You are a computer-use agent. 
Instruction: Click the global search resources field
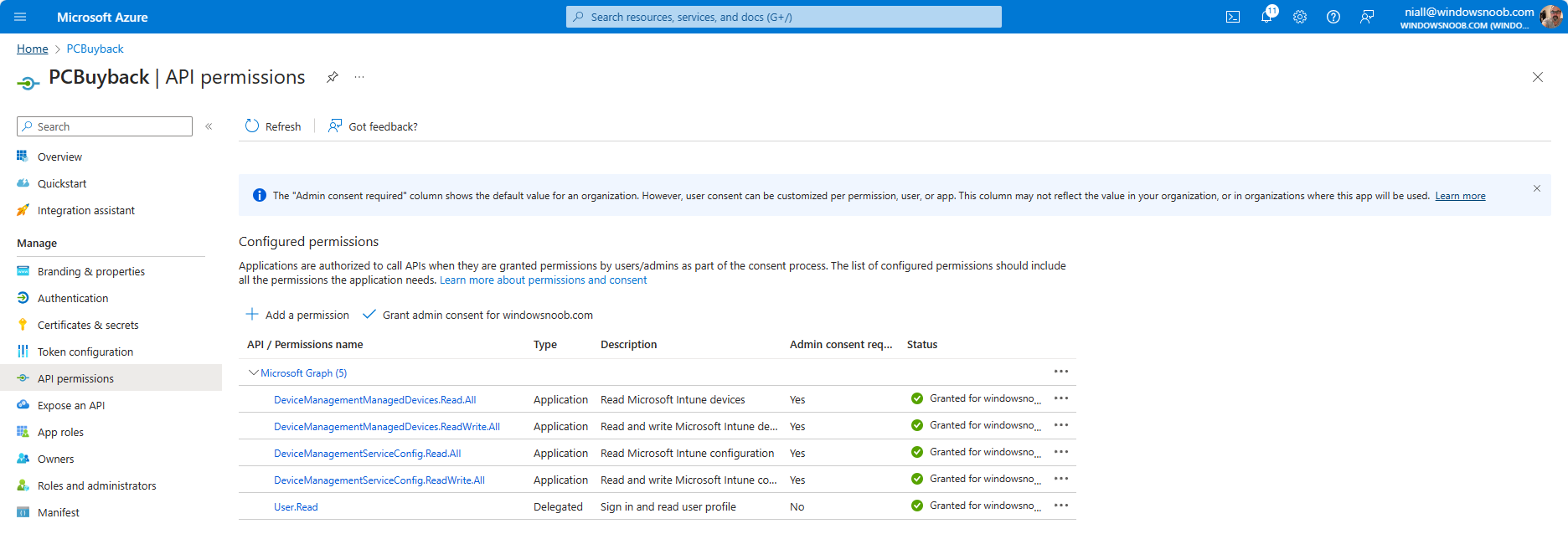coord(784,17)
